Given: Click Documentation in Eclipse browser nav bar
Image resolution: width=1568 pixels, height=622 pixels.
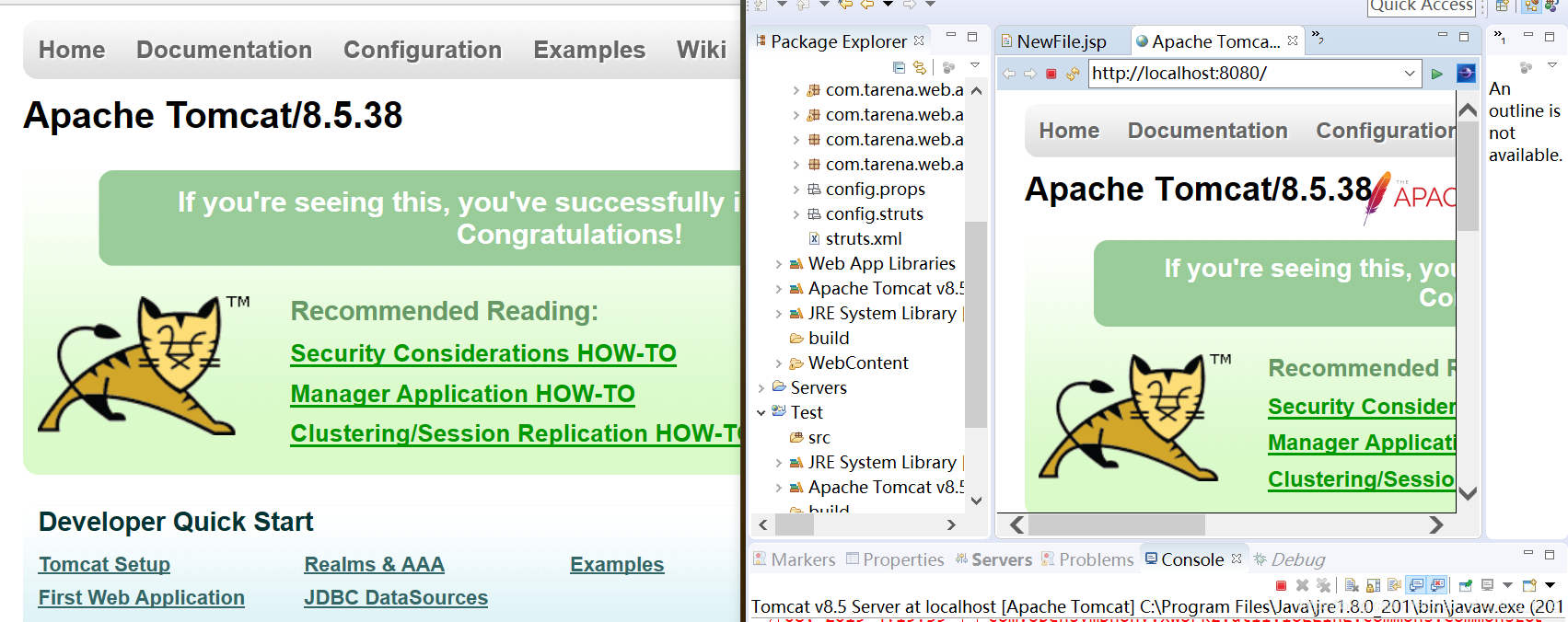Looking at the screenshot, I should click(x=1208, y=131).
